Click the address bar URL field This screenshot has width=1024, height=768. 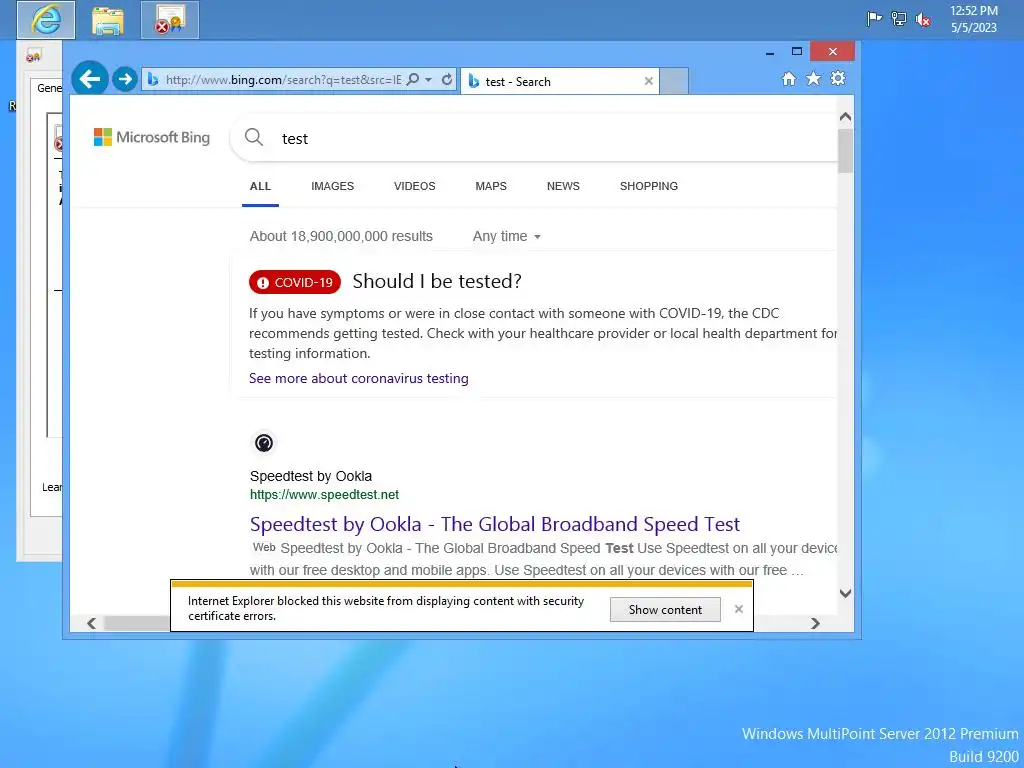click(283, 80)
